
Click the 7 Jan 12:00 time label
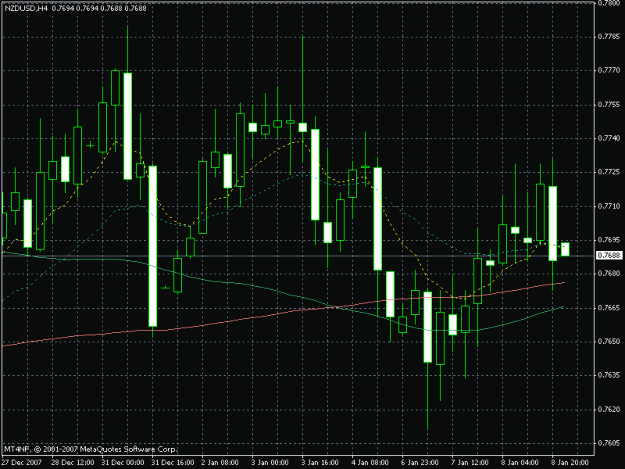click(470, 462)
